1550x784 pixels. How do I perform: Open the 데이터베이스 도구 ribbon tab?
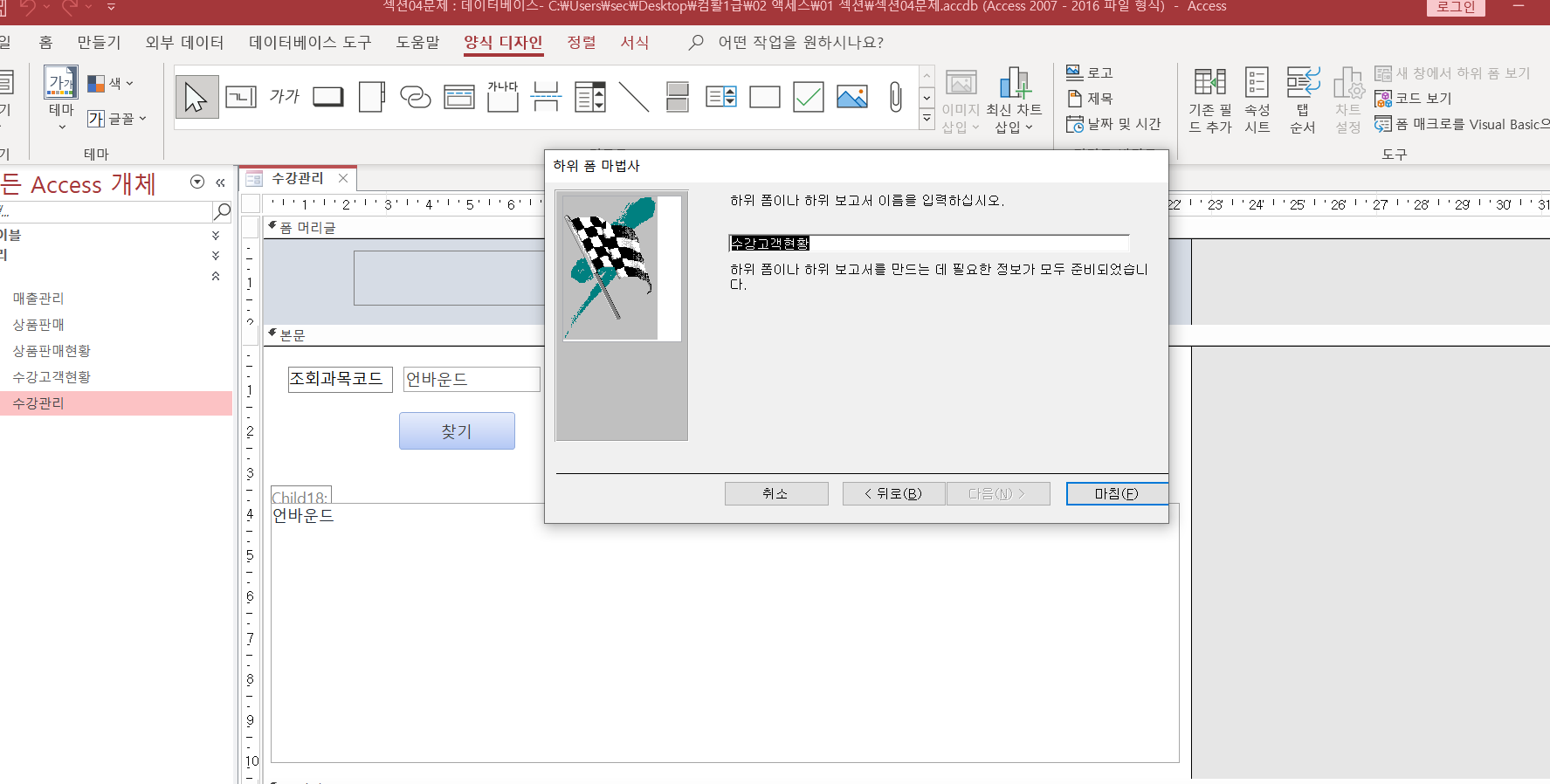click(310, 43)
